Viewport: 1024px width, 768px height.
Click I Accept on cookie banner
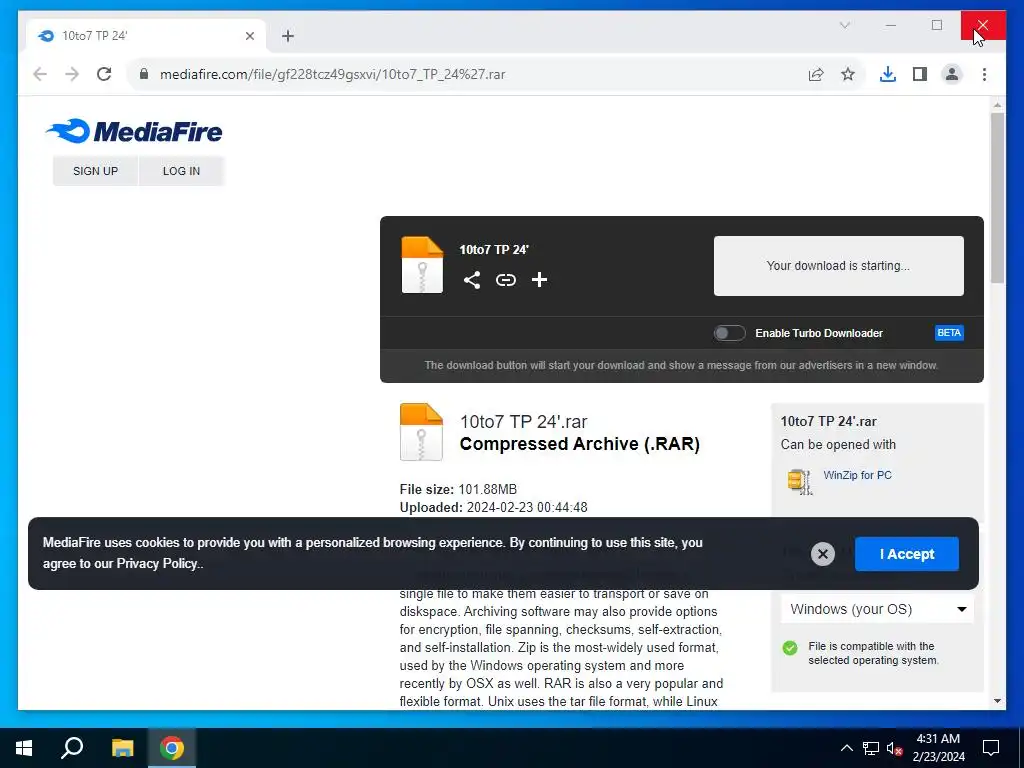906,554
